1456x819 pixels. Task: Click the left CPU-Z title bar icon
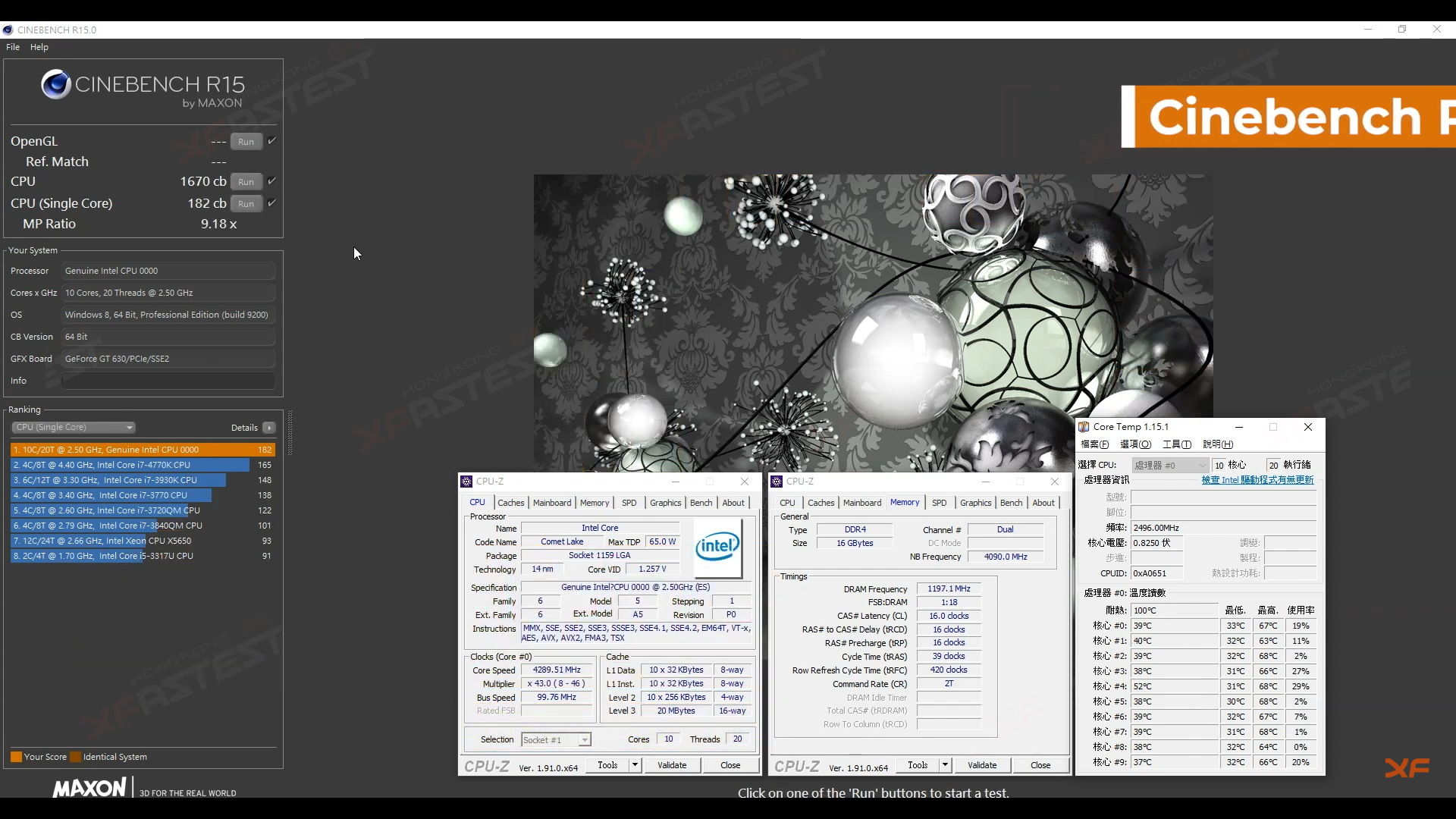467,482
